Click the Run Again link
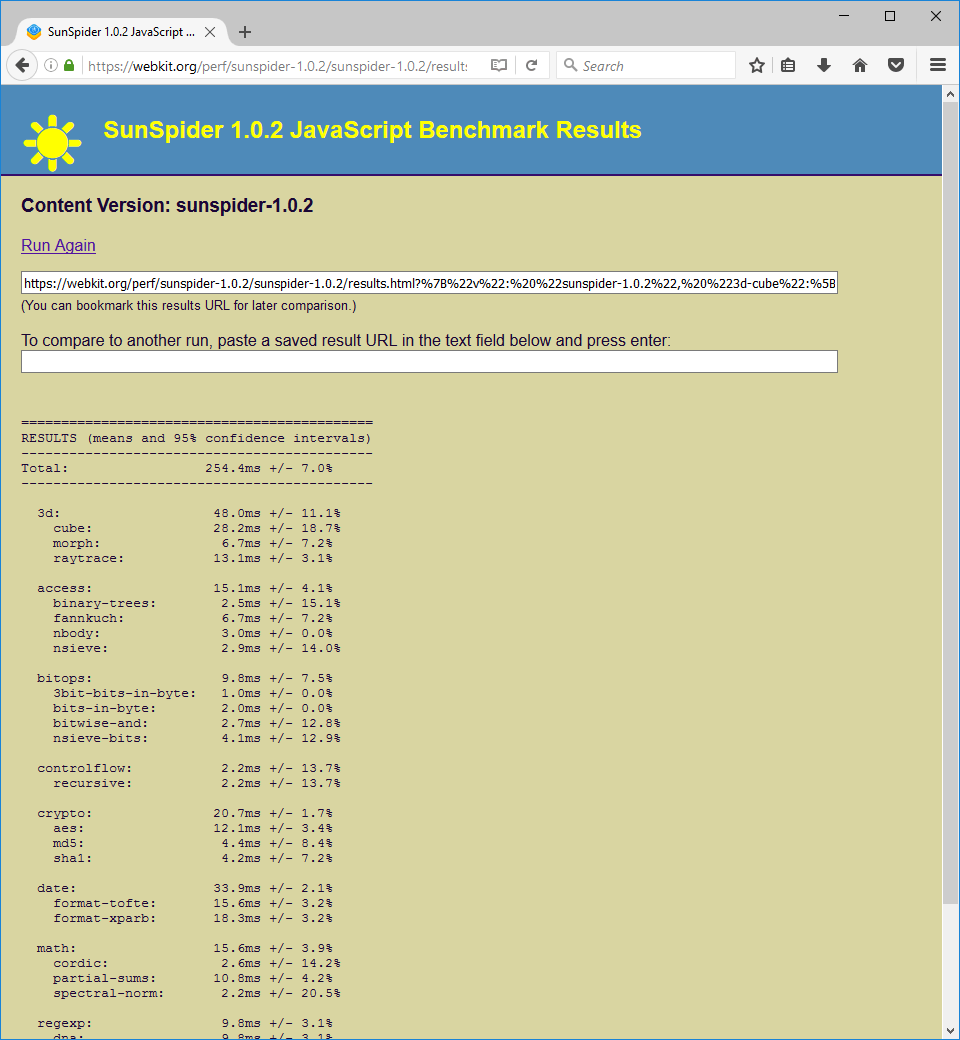Image resolution: width=960 pixels, height=1040 pixels. [x=58, y=245]
